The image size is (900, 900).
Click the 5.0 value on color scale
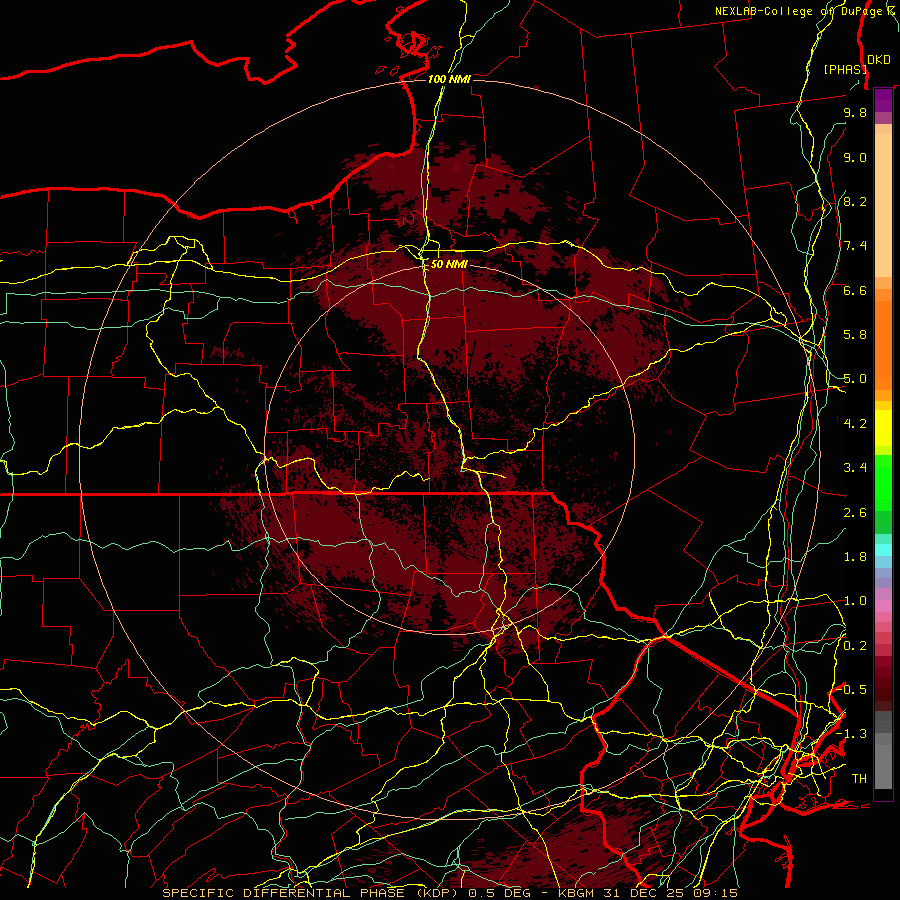[x=855, y=379]
